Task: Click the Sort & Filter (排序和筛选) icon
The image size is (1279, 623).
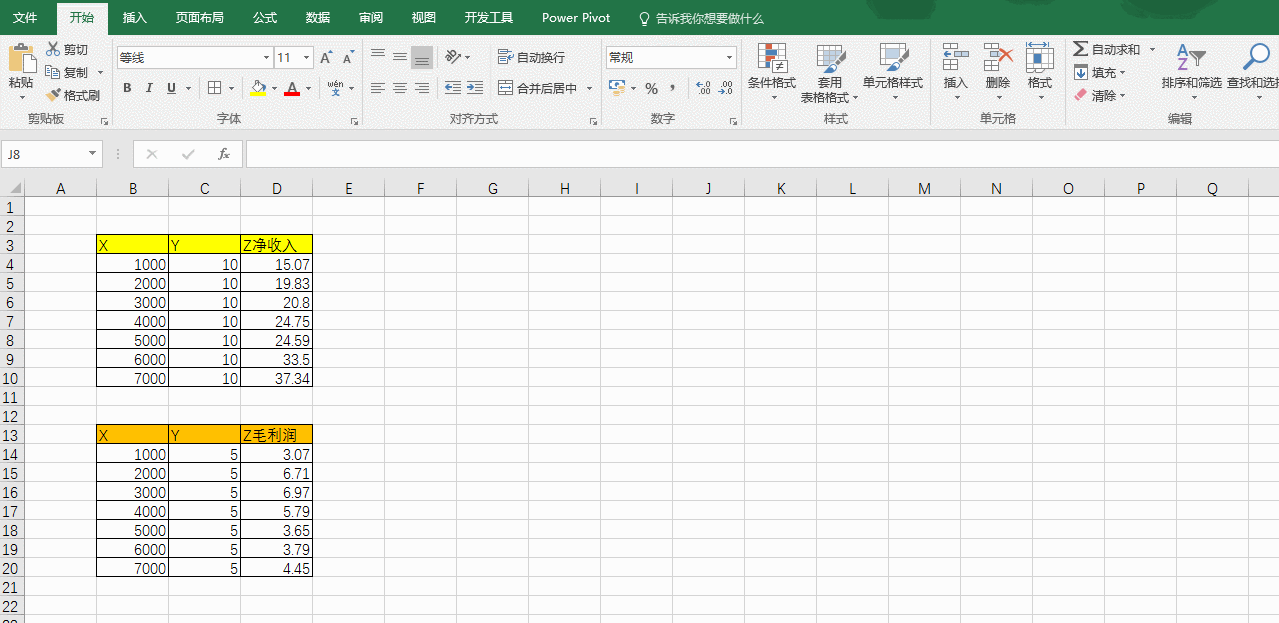Action: pyautogui.click(x=1190, y=57)
